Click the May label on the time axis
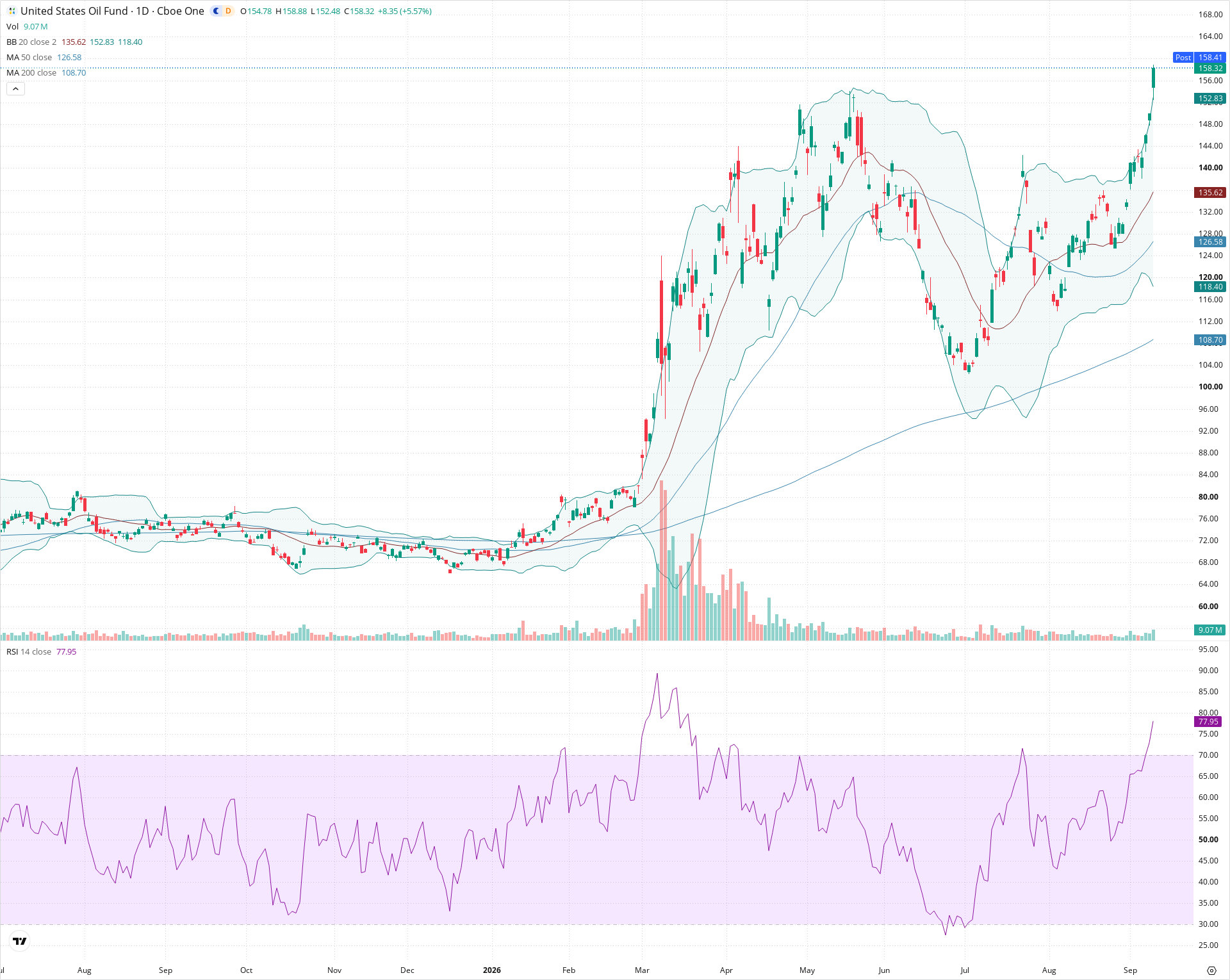The height and width of the screenshot is (980, 1230). click(807, 970)
